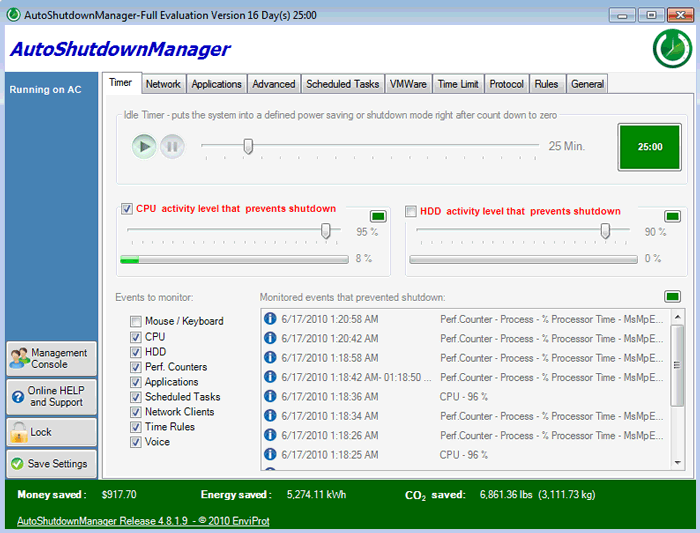The height and width of the screenshot is (533, 700).
Task: Open the Applications tab
Action: [217, 84]
